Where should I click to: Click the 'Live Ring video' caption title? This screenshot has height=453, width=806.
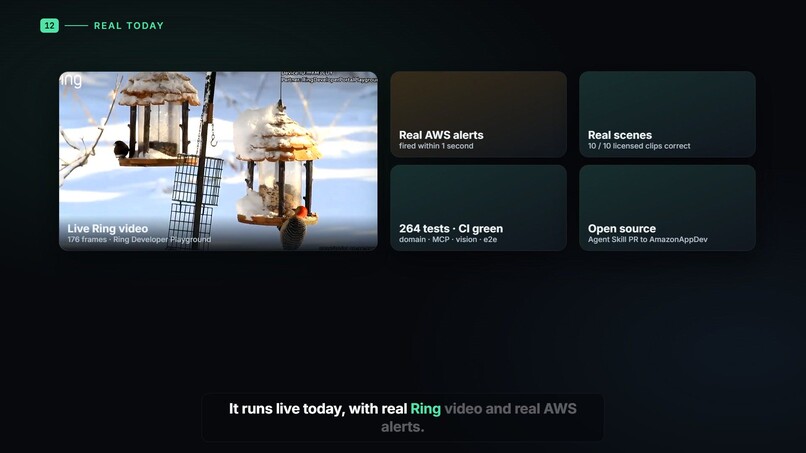coord(107,228)
